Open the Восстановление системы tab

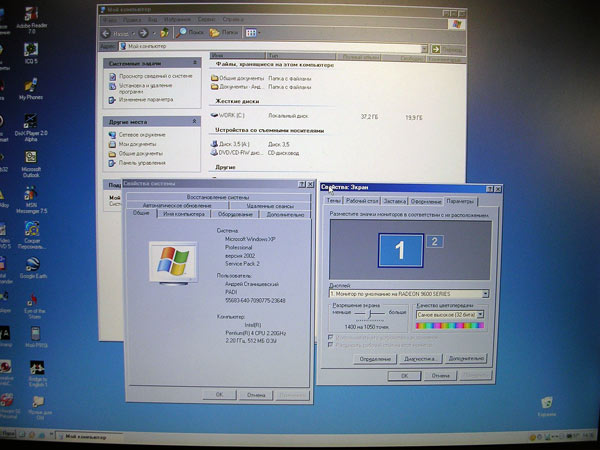(x=218, y=197)
